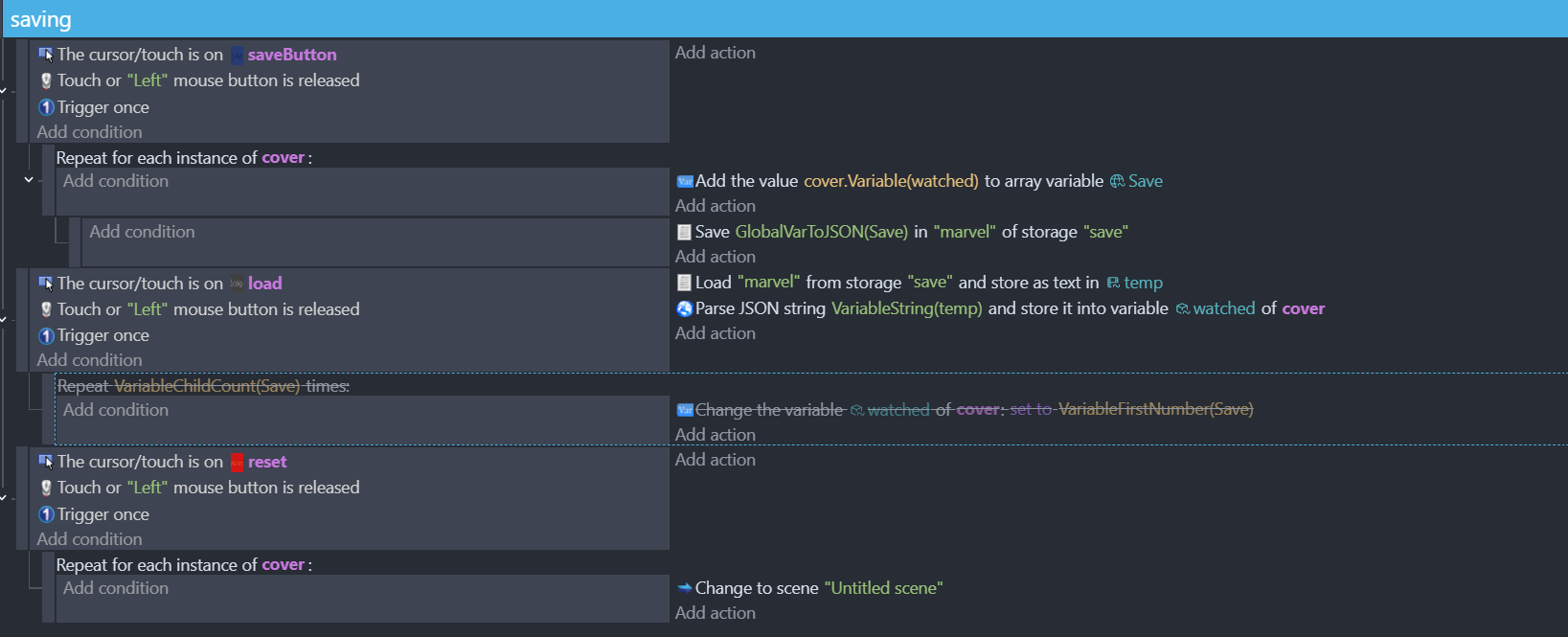The height and width of the screenshot is (637, 1568).
Task: Select last 'Repeat for each instance of cover' header
Action: tap(184, 565)
